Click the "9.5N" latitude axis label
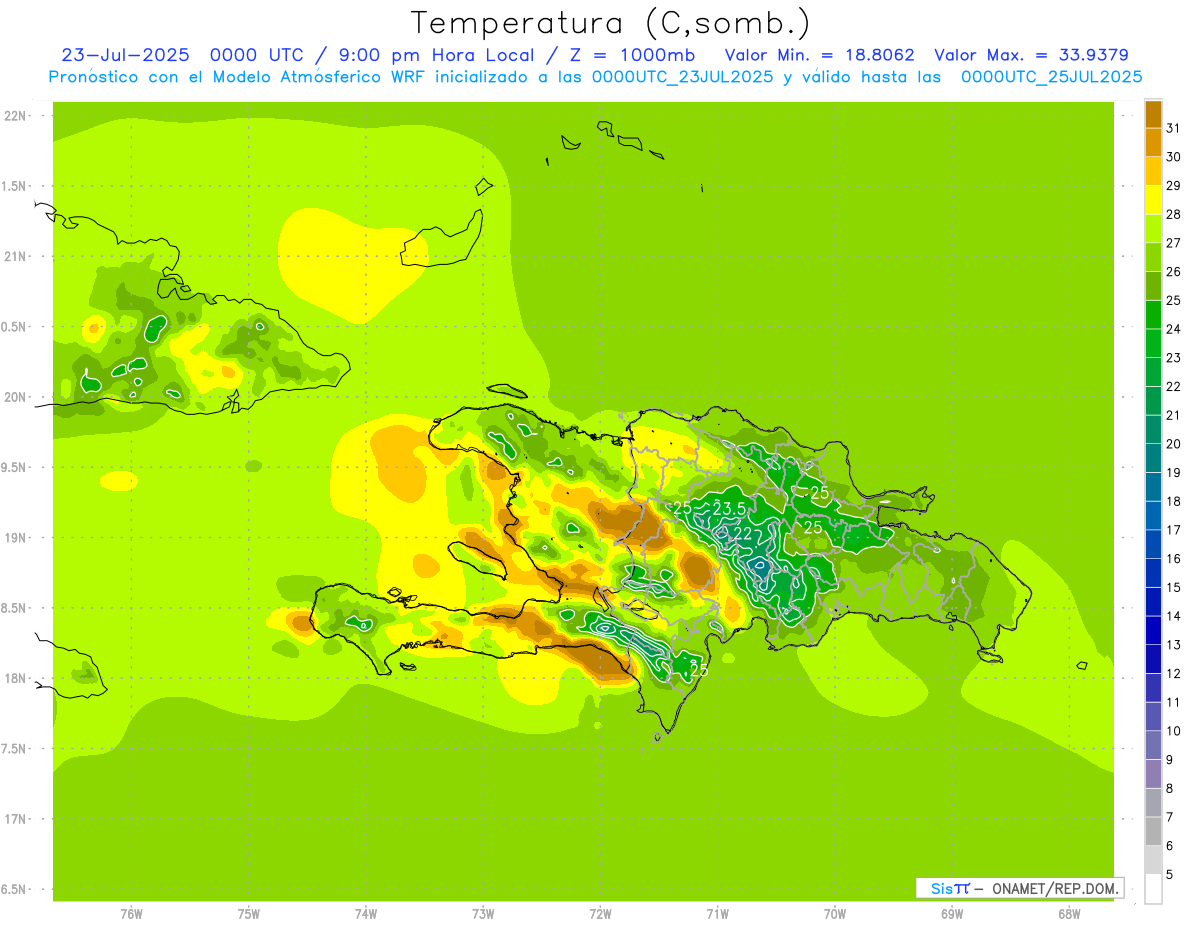This screenshot has height=927, width=1200. 15,468
